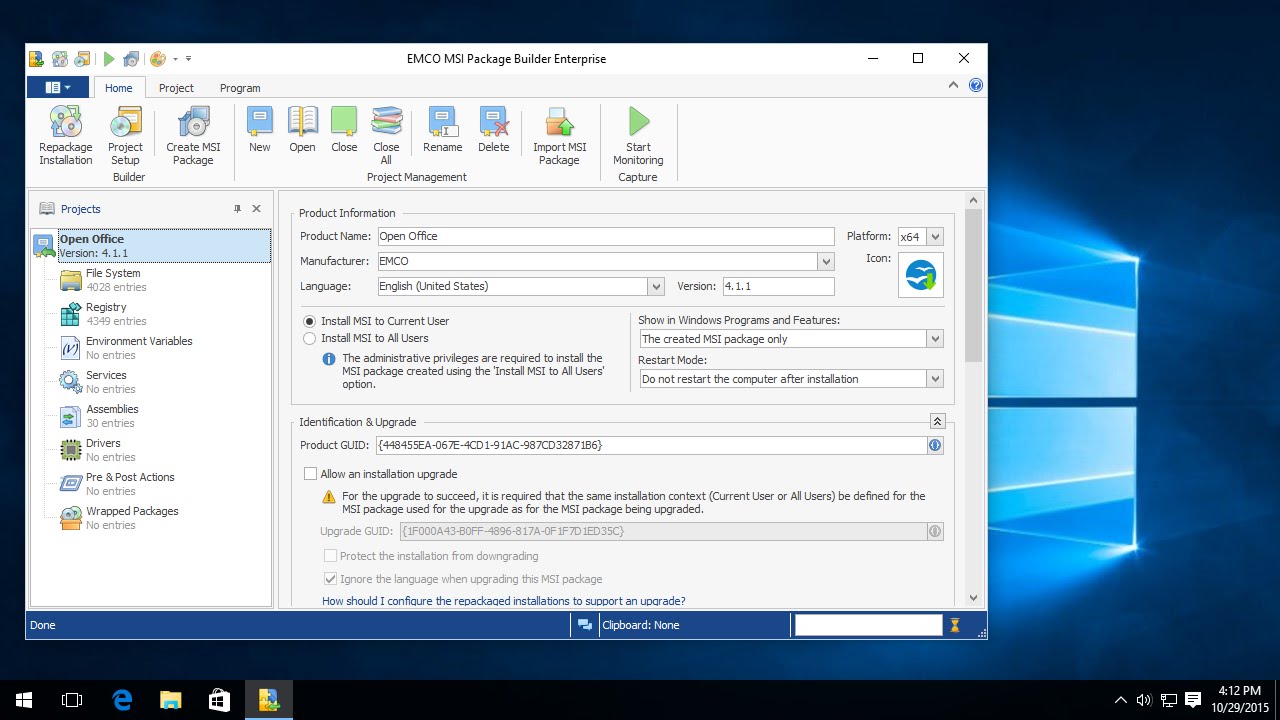Viewport: 1280px width, 720px height.
Task: Pin the Projects panel
Action: coord(237,209)
